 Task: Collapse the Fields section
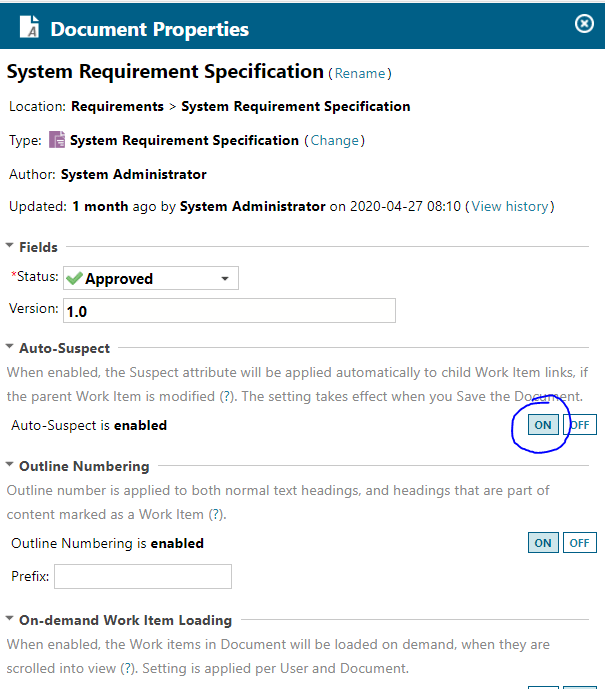[11, 246]
